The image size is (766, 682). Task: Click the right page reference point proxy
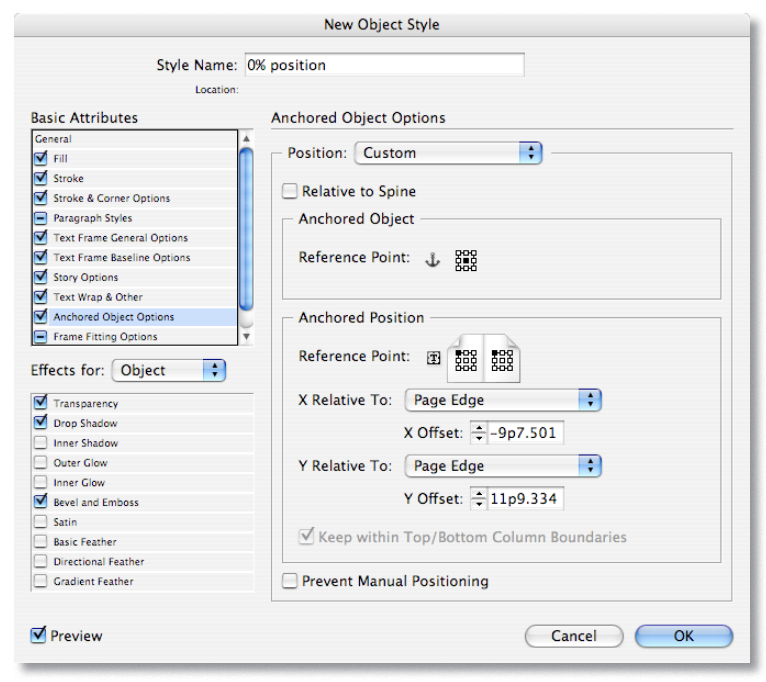(500, 360)
